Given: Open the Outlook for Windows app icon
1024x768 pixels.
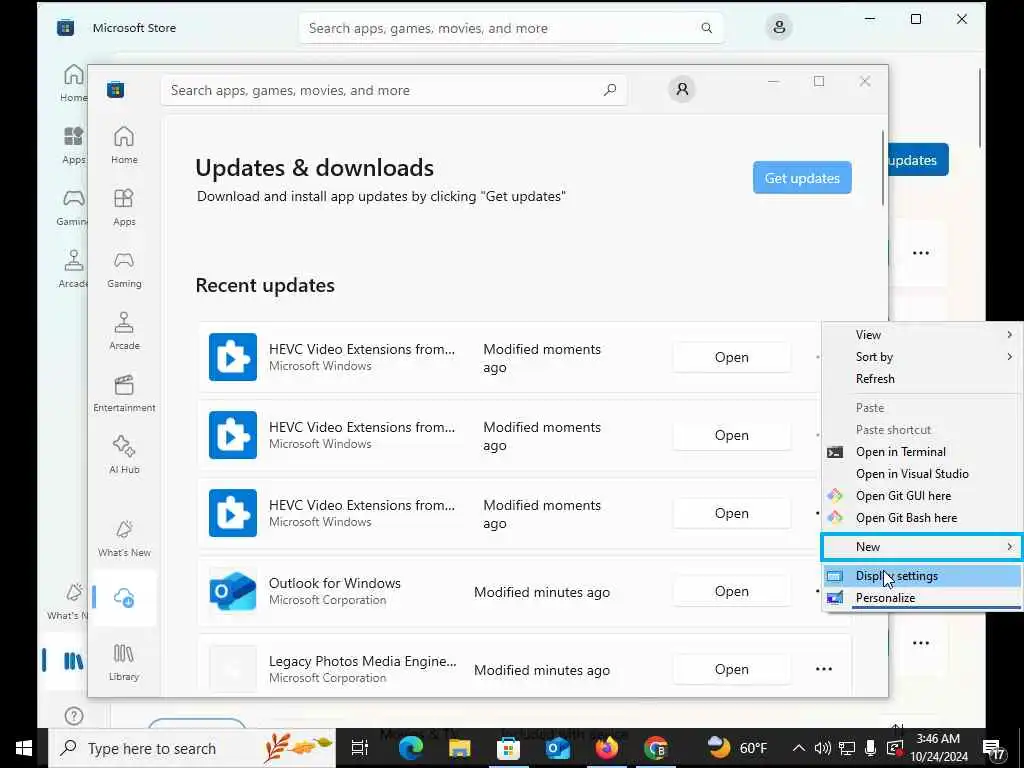Looking at the screenshot, I should coord(232,591).
